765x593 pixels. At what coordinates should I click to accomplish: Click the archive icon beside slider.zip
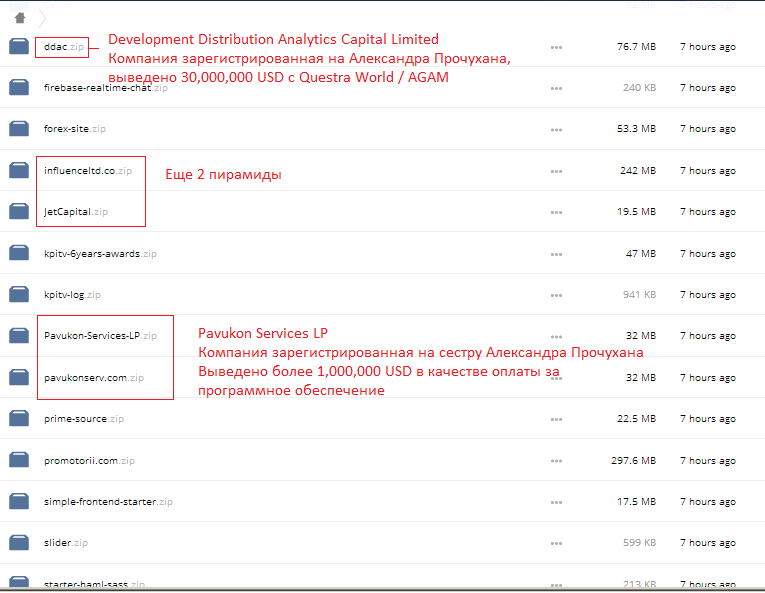tap(19, 542)
